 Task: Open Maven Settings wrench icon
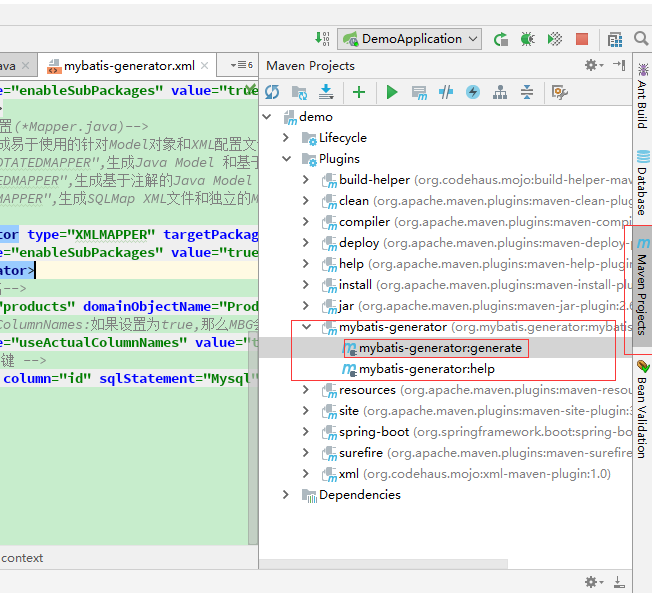pos(560,92)
